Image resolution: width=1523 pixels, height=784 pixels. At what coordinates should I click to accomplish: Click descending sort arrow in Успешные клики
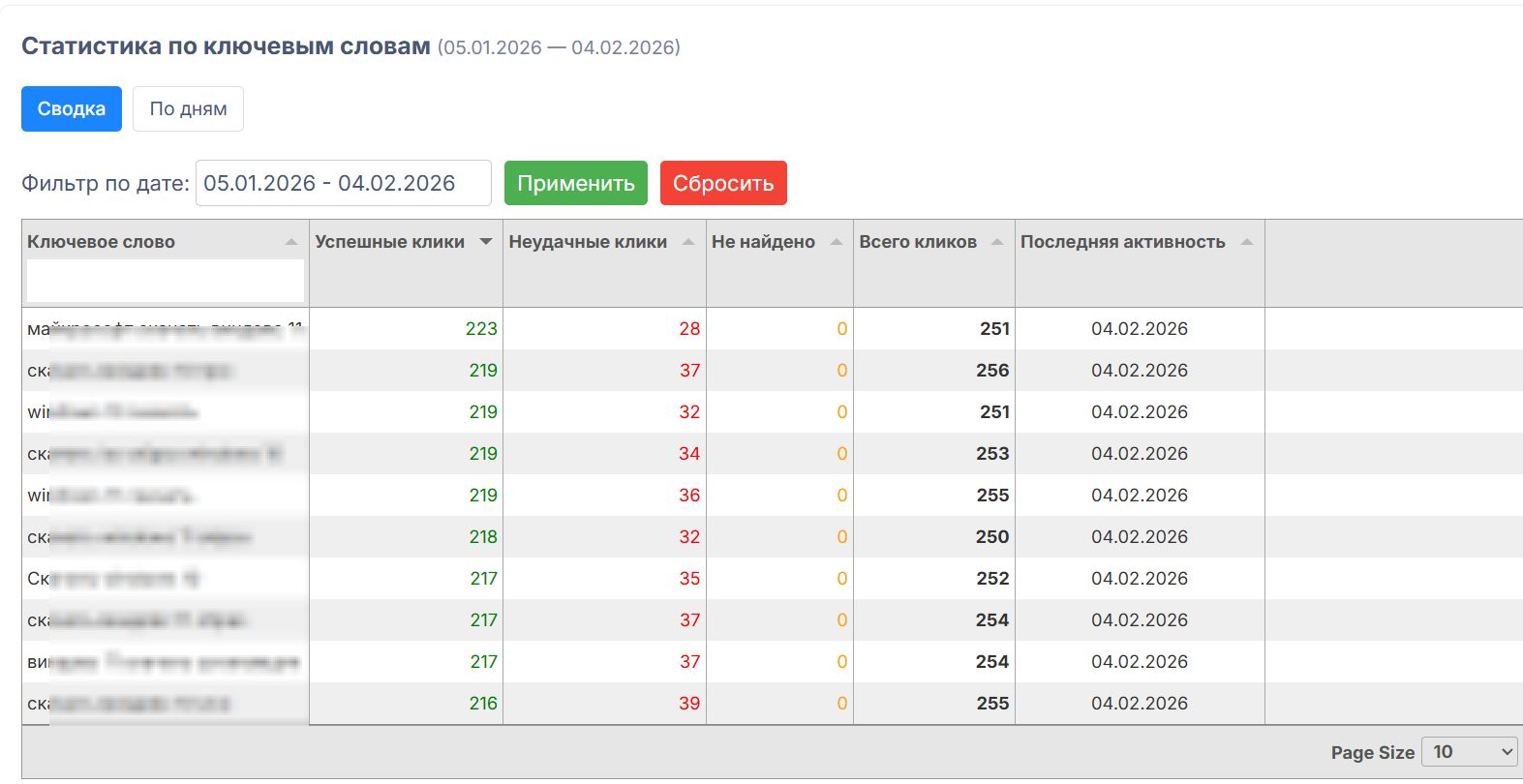(x=486, y=242)
